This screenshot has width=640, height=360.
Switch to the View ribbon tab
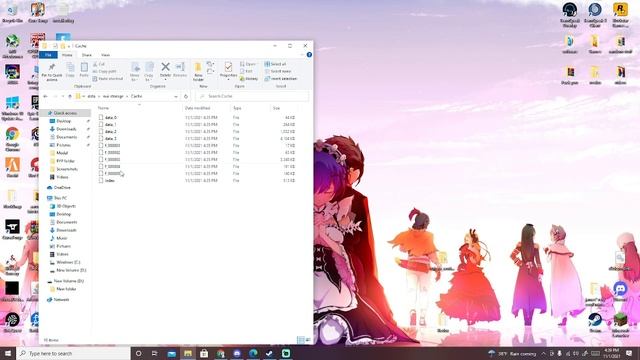pyautogui.click(x=105, y=55)
